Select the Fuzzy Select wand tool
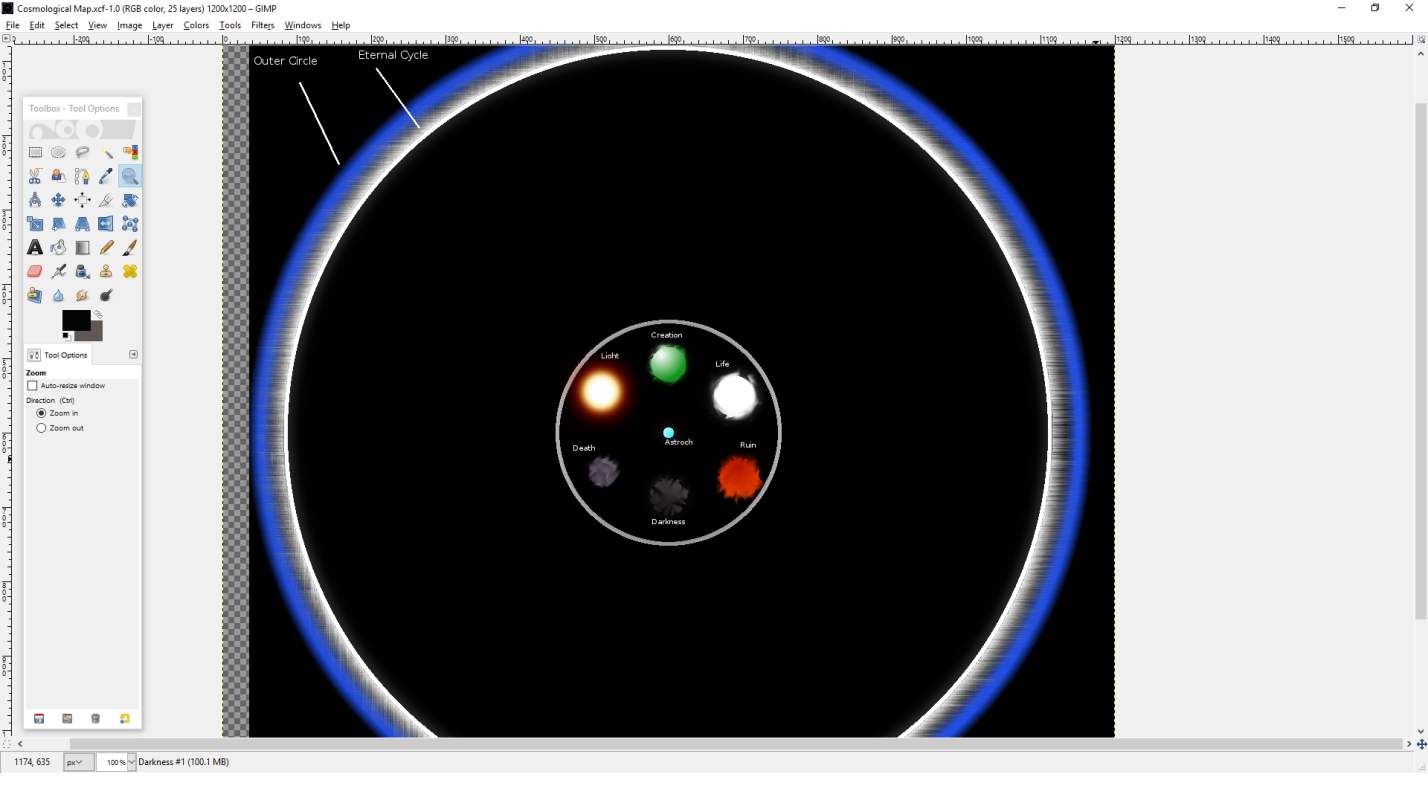Screen dimensions: 1428x800 [106, 153]
